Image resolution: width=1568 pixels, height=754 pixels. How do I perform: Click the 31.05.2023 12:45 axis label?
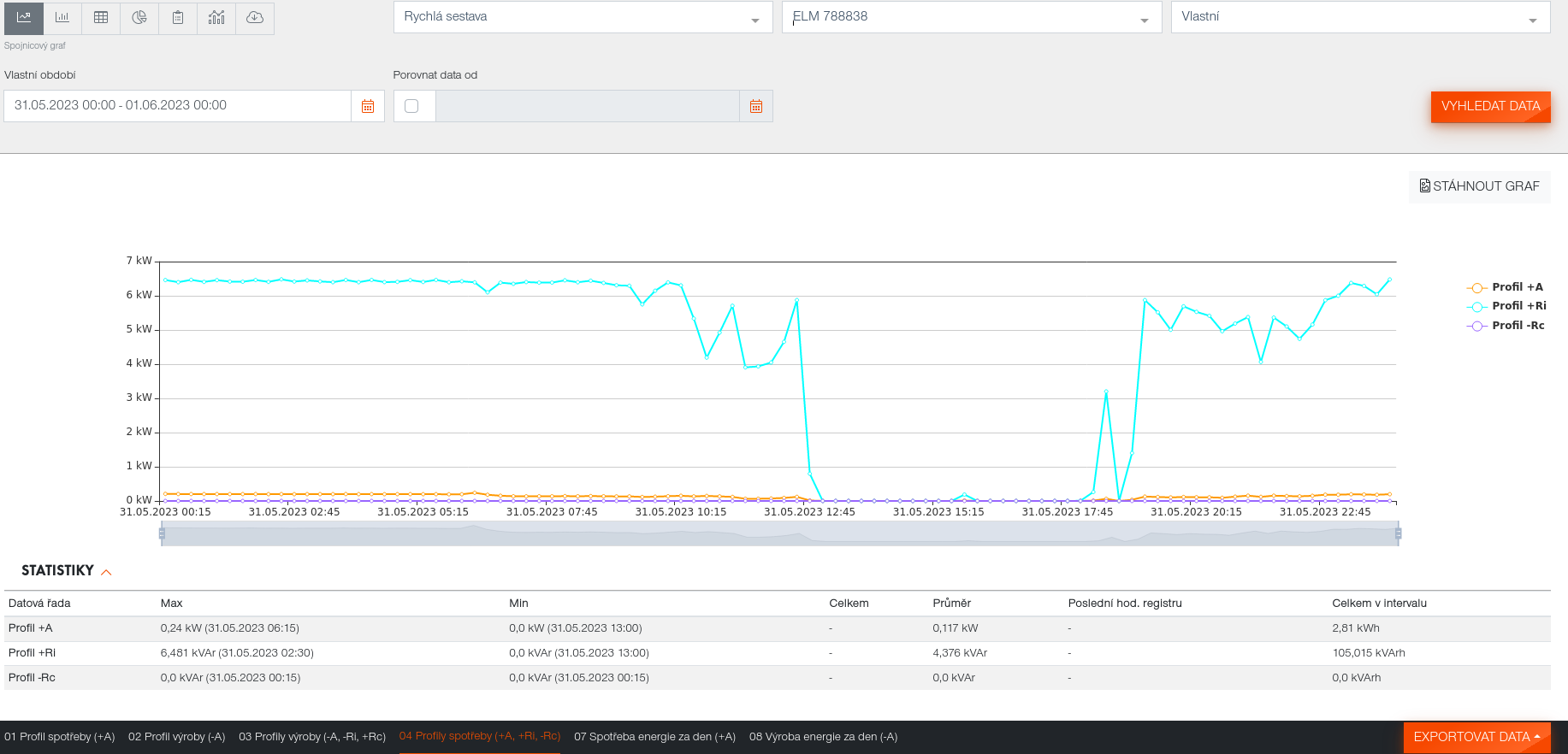(809, 512)
